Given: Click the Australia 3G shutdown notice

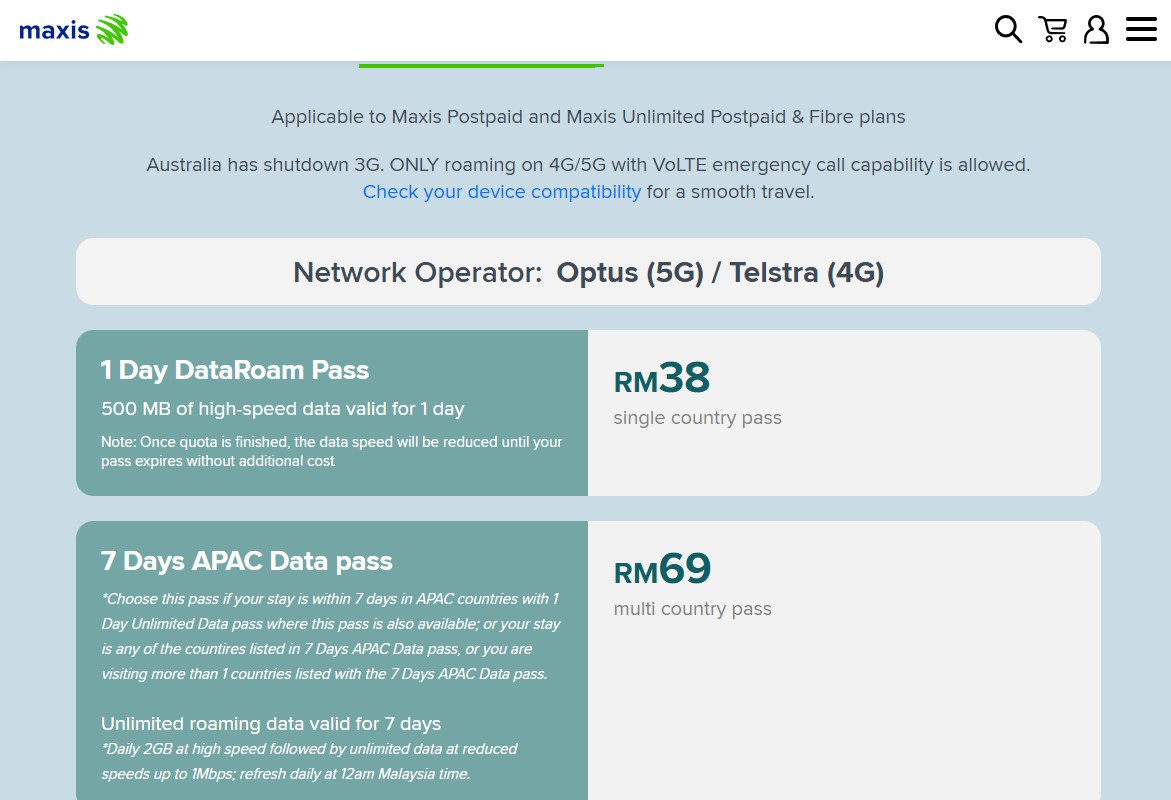Looking at the screenshot, I should [x=588, y=165].
